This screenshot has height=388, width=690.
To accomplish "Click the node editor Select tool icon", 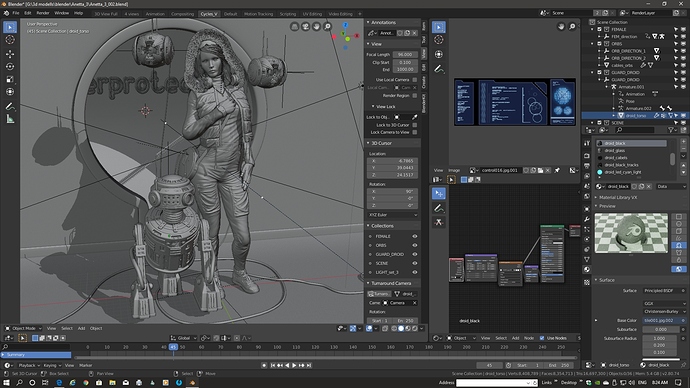I will pyautogui.click(x=439, y=194).
